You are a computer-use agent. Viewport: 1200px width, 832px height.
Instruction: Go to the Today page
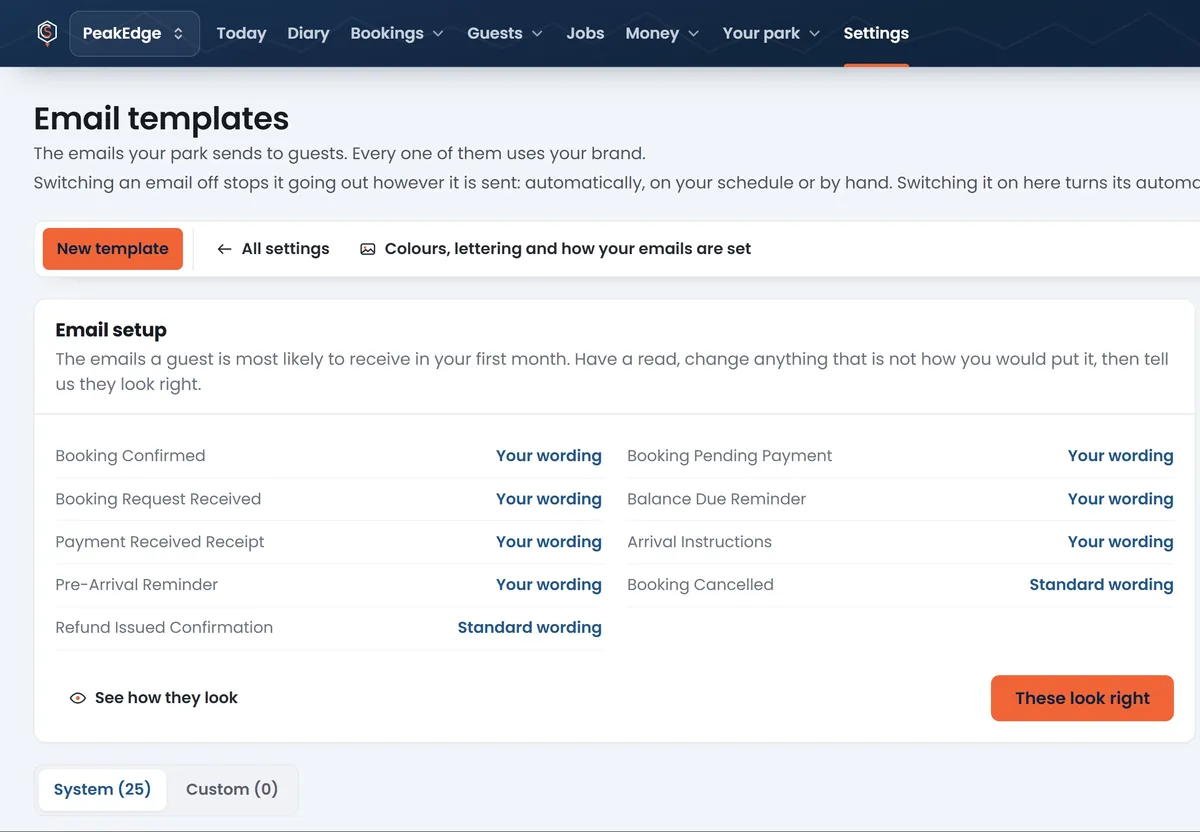pos(241,33)
